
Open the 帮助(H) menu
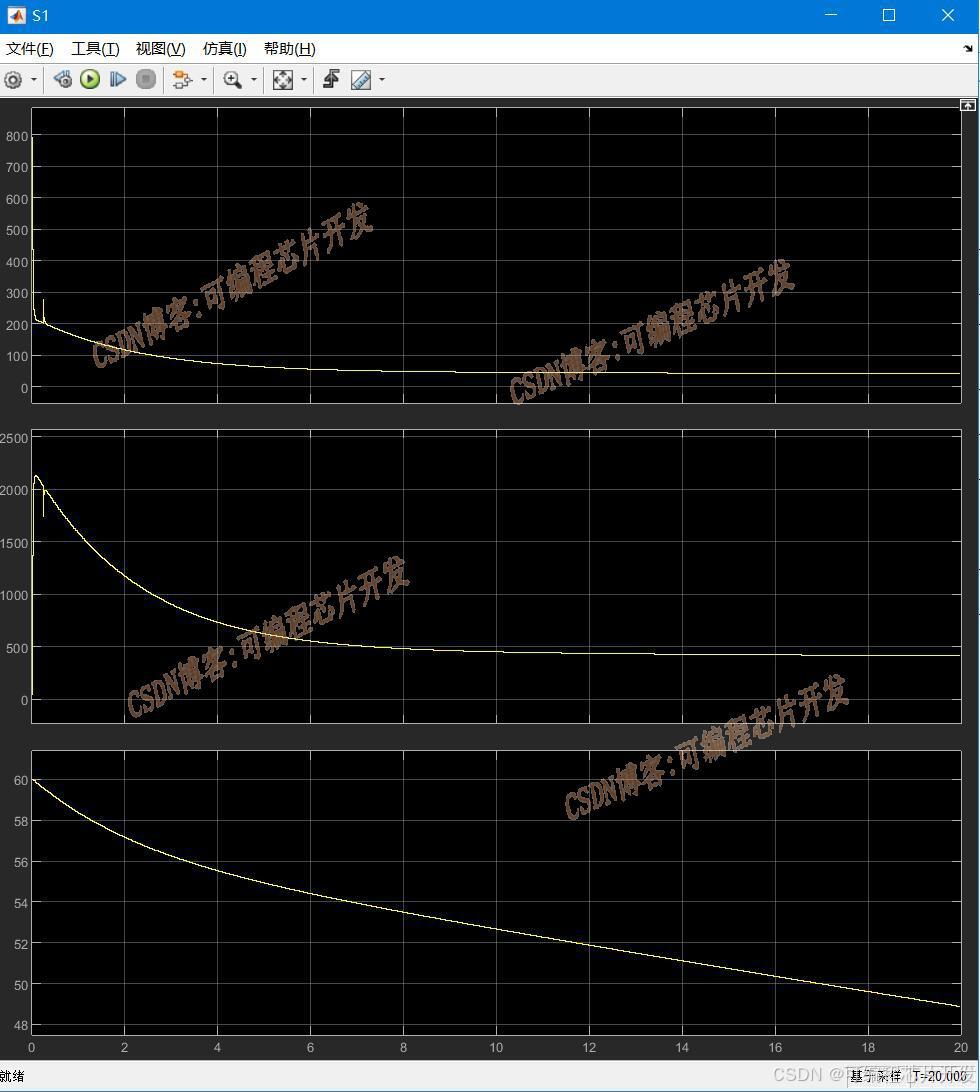click(290, 49)
